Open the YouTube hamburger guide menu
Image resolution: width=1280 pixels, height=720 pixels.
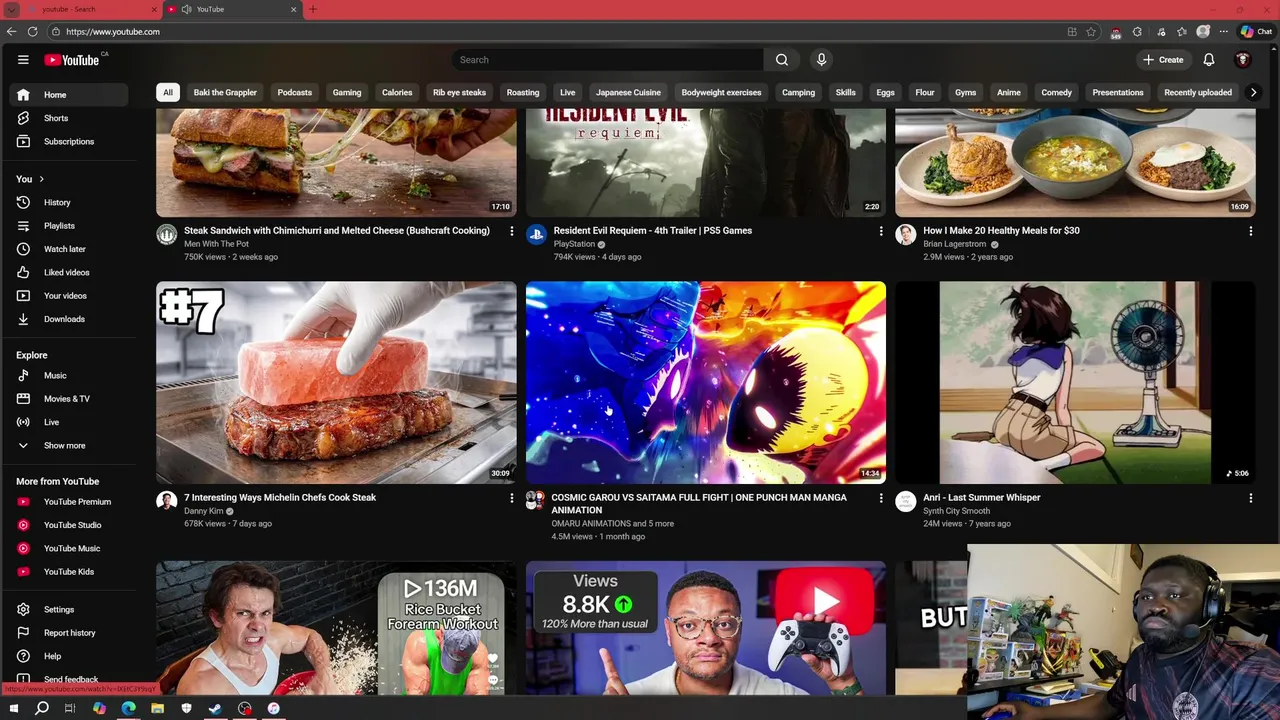point(23,60)
